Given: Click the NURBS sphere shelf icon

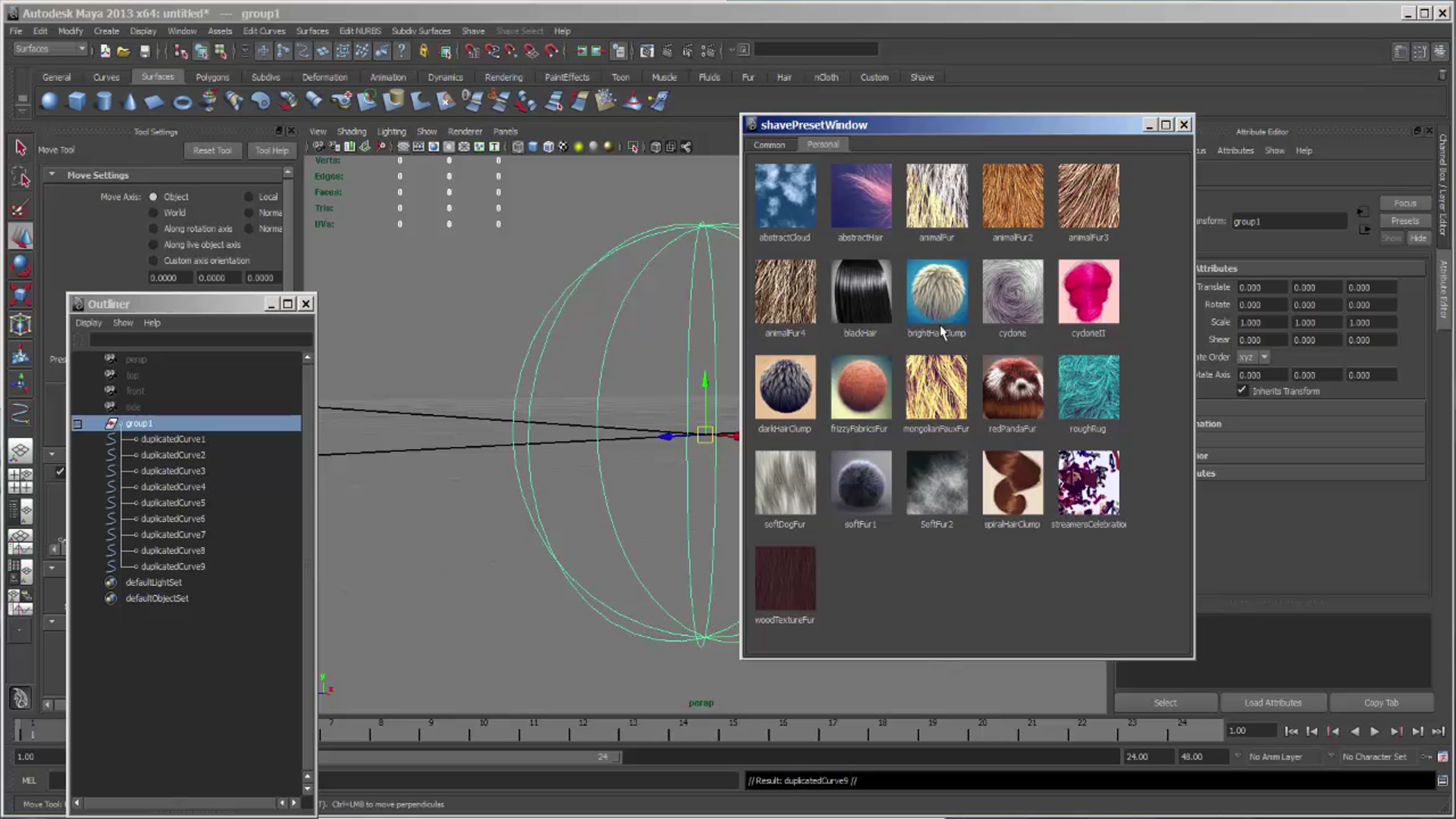Looking at the screenshot, I should click(49, 101).
